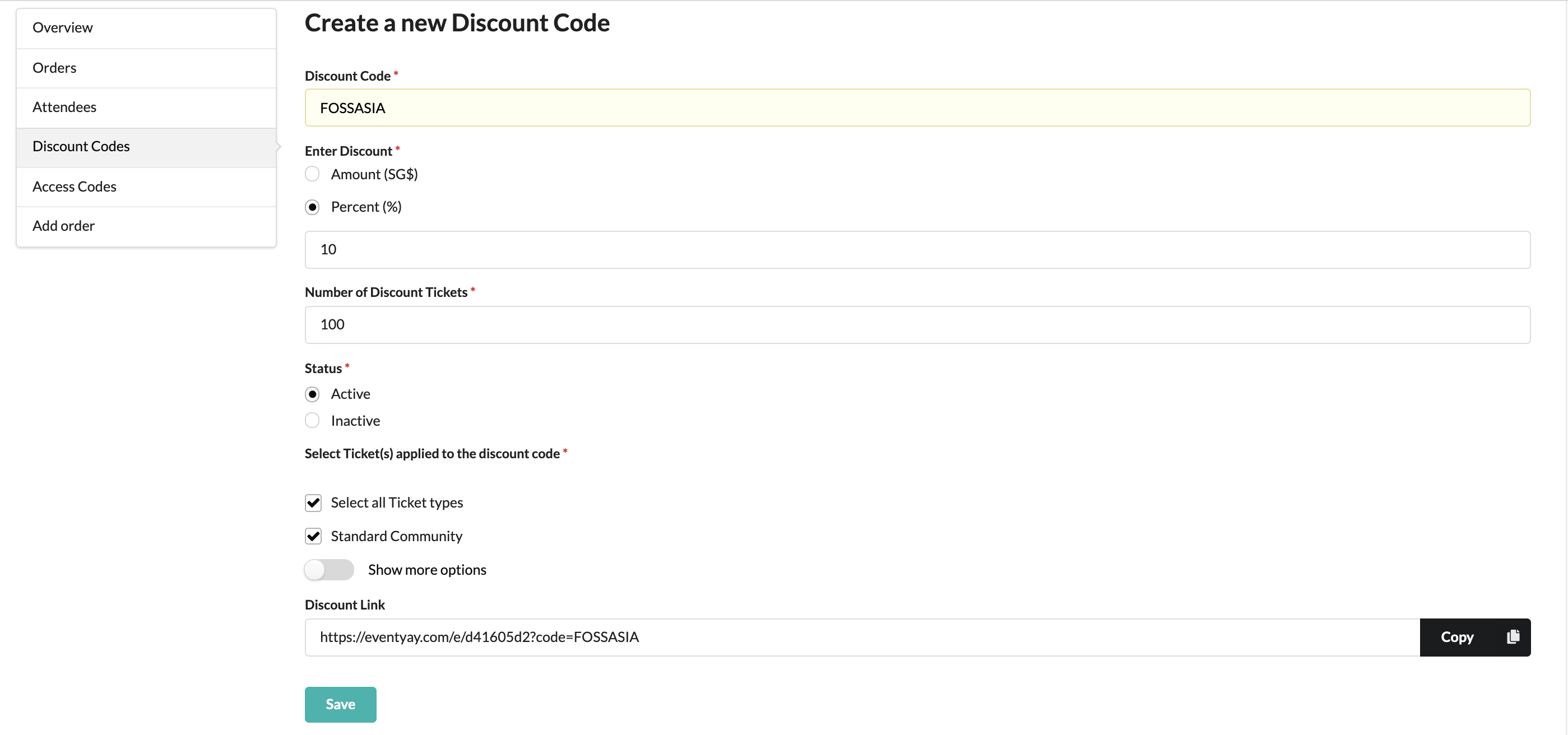Save the new discount code
Viewport: 1568px width, 735px height.
(340, 704)
